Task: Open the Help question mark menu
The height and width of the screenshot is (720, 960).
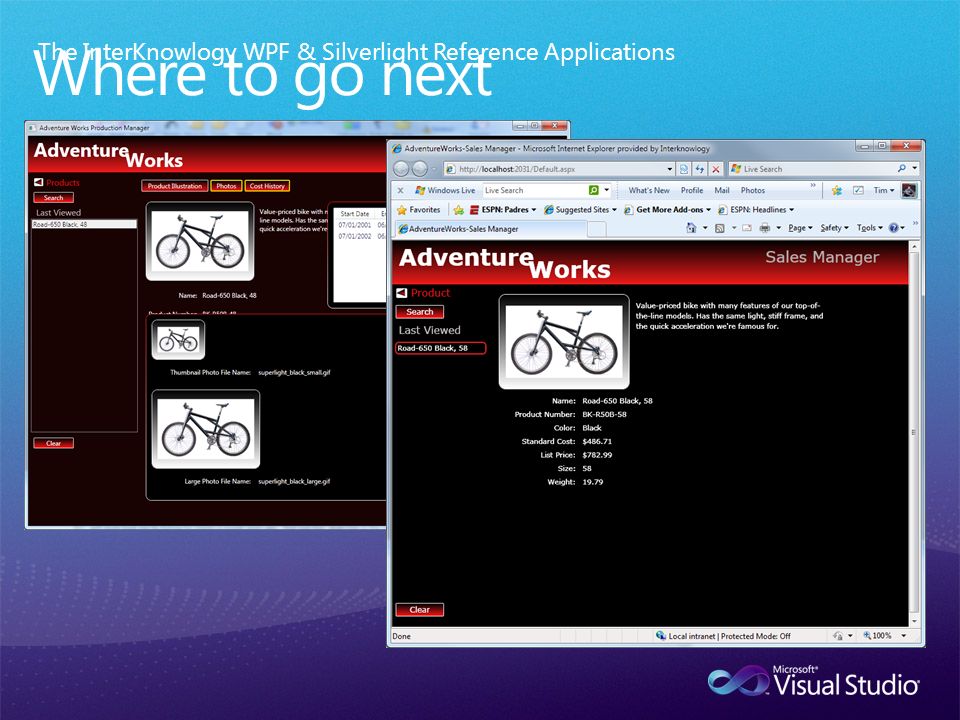Action: point(897,228)
